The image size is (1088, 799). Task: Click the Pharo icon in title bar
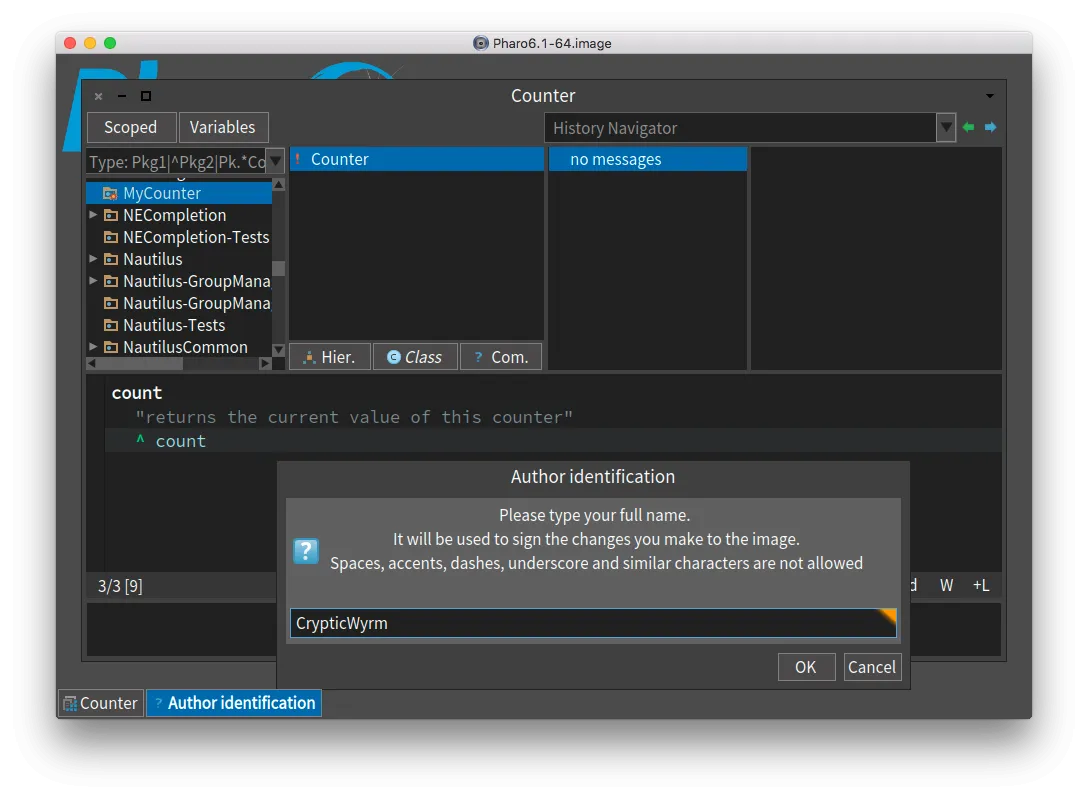(481, 43)
